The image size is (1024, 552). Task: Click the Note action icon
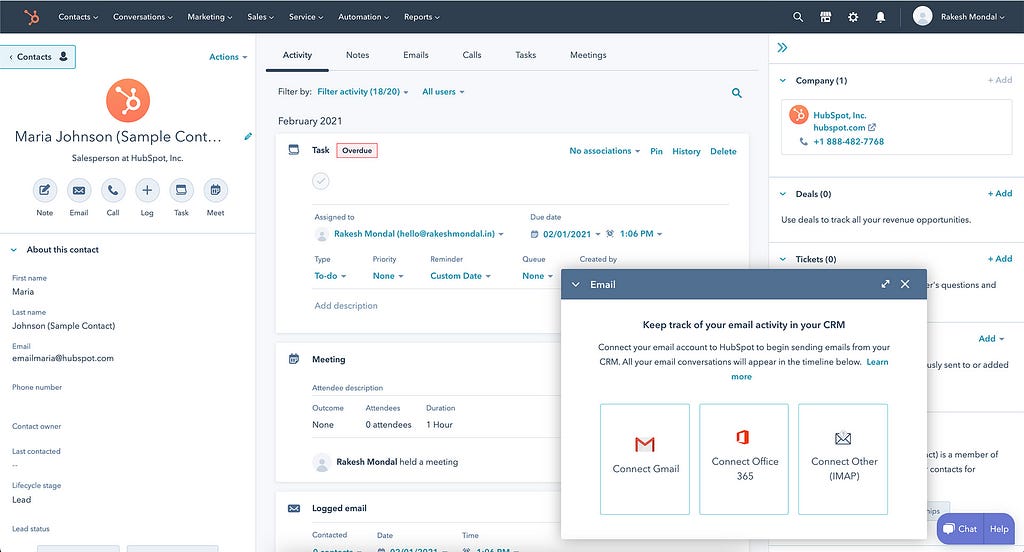44,190
